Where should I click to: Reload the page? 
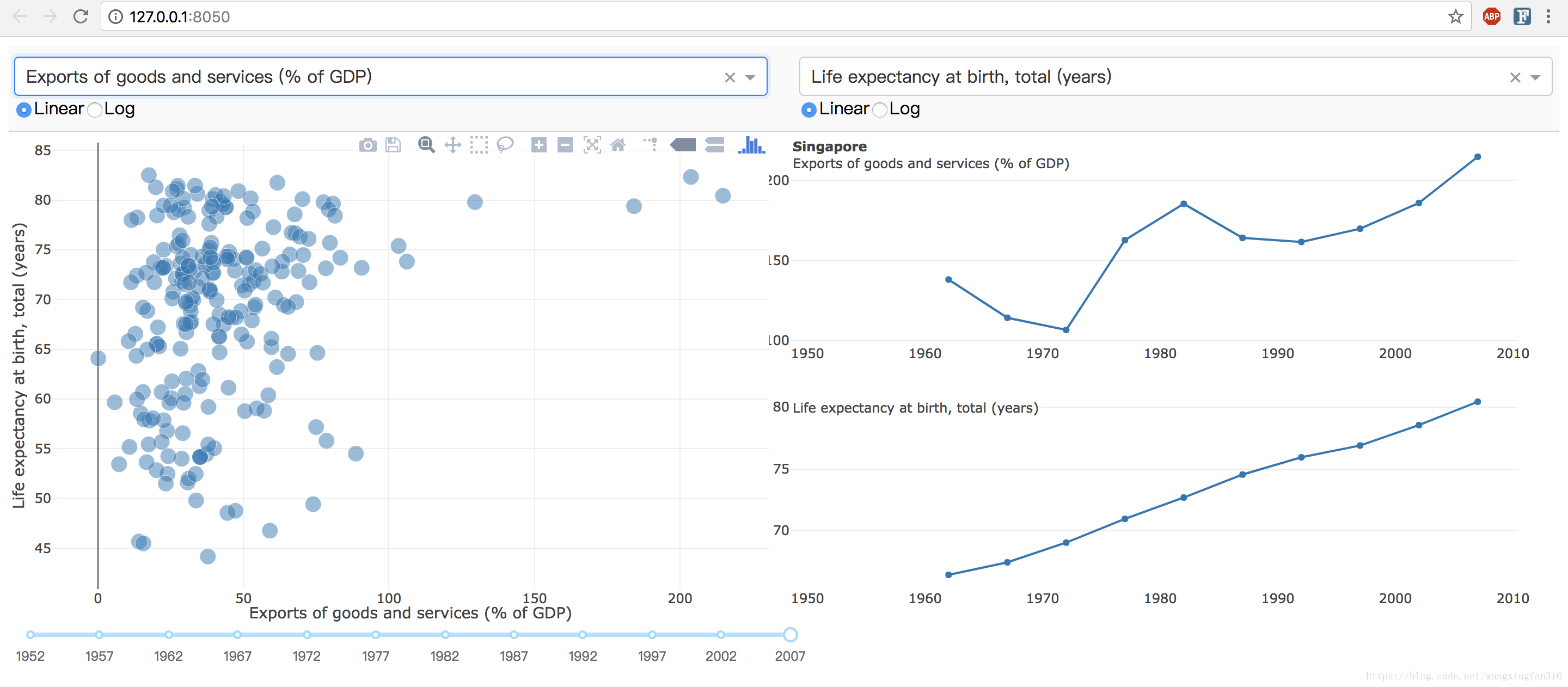coord(81,16)
